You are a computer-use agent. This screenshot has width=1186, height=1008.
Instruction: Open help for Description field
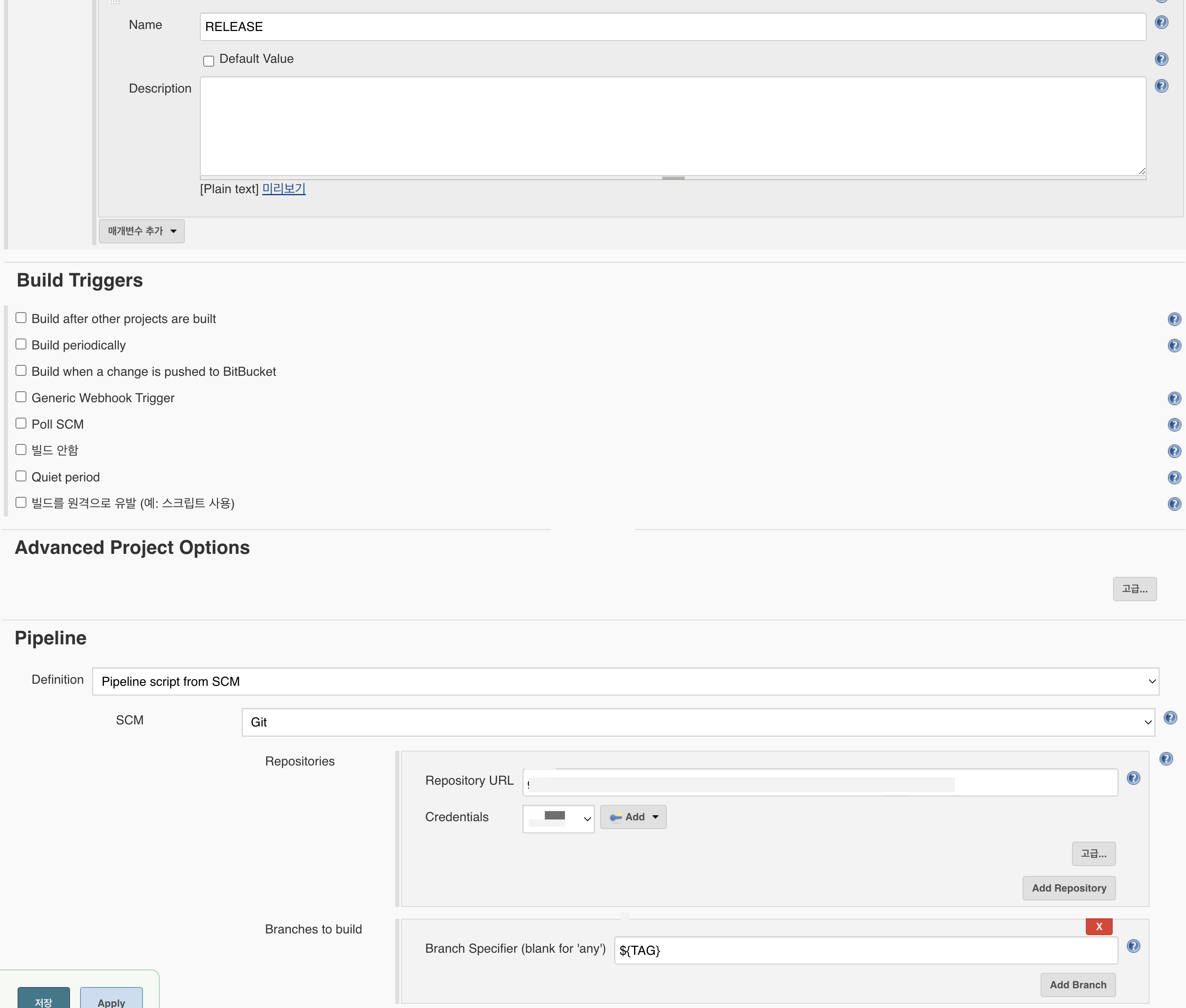coord(1161,86)
